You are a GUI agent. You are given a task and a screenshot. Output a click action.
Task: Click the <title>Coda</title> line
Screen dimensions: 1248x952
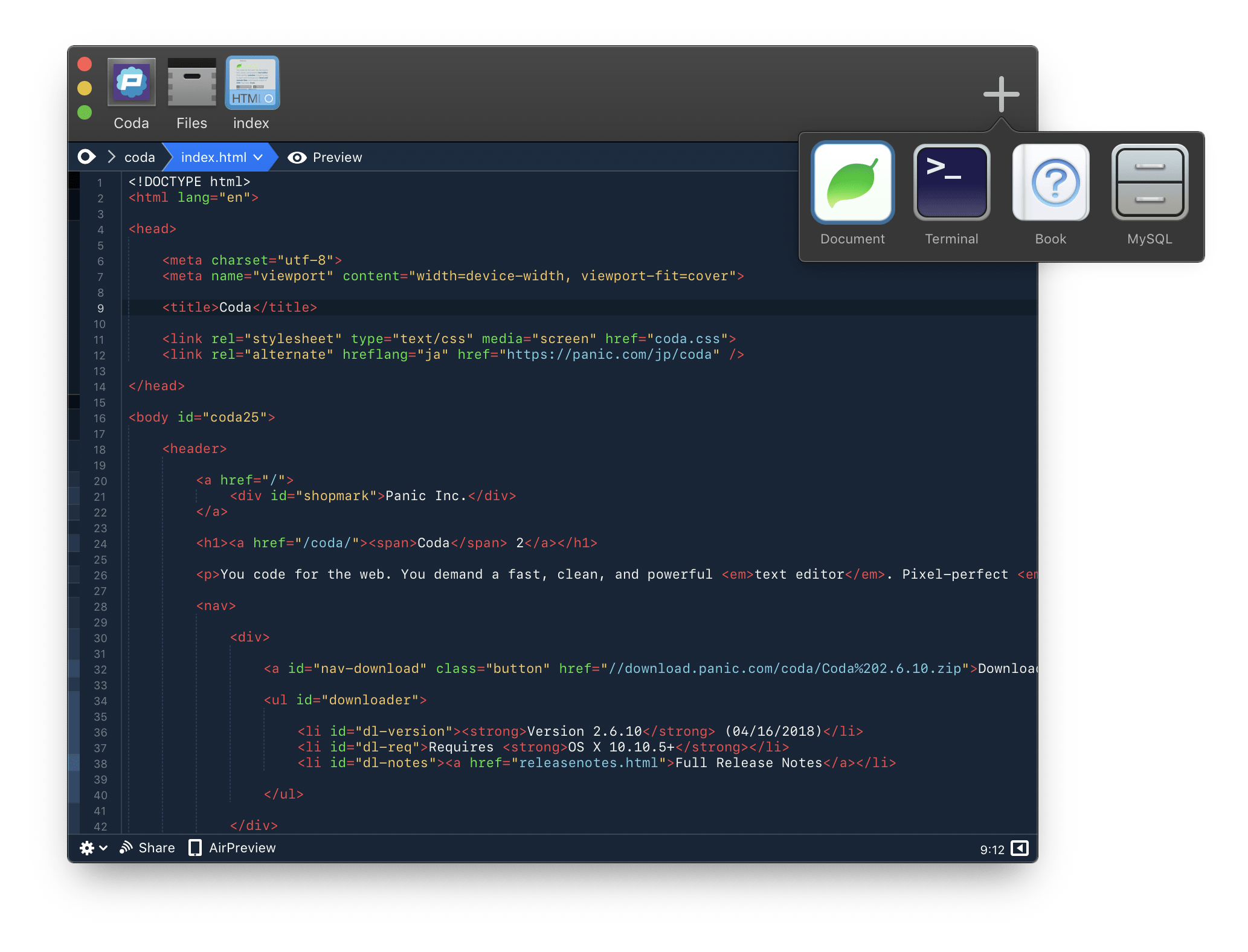(x=240, y=307)
